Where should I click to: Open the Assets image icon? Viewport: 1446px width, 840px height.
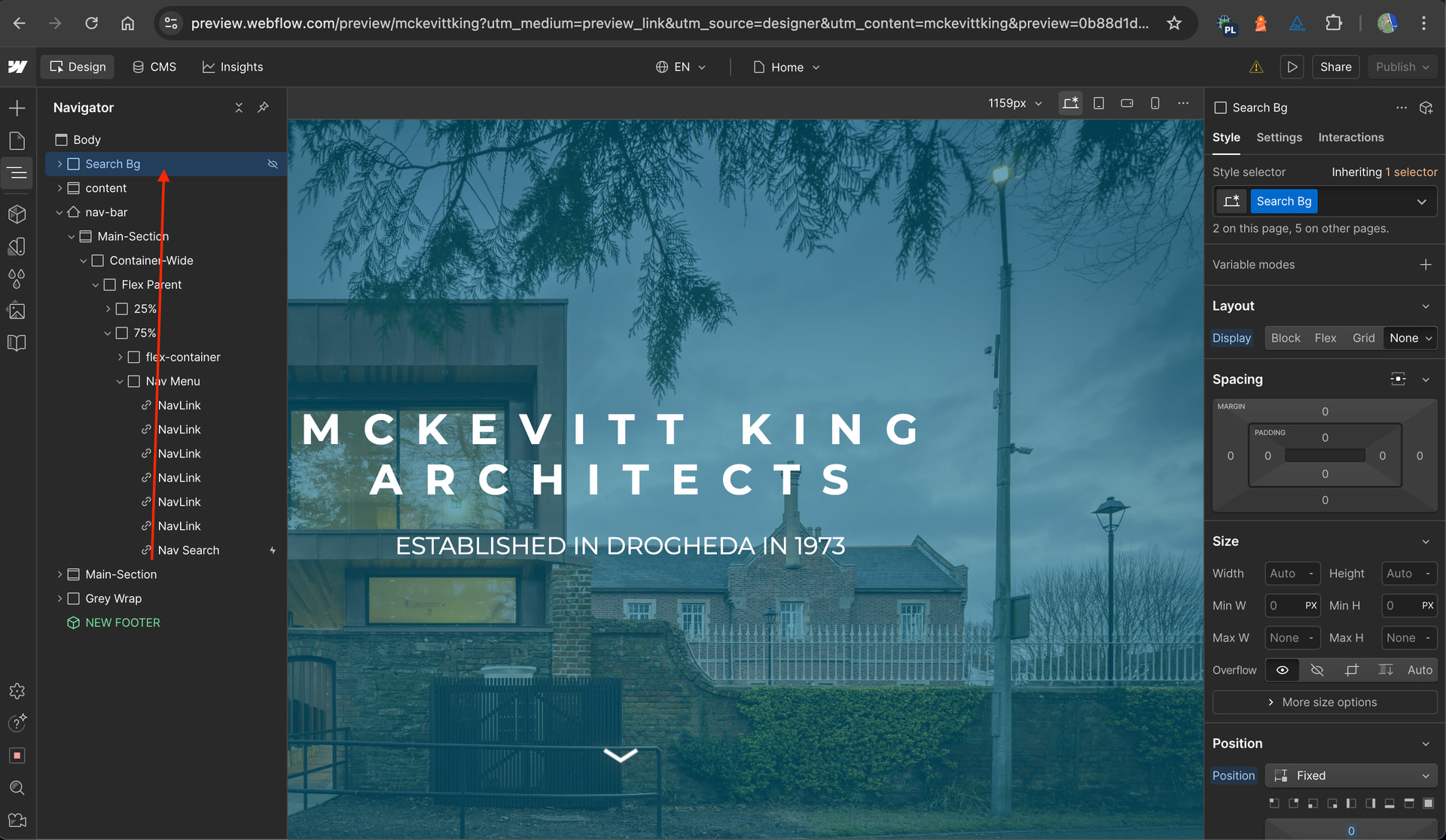(17, 311)
